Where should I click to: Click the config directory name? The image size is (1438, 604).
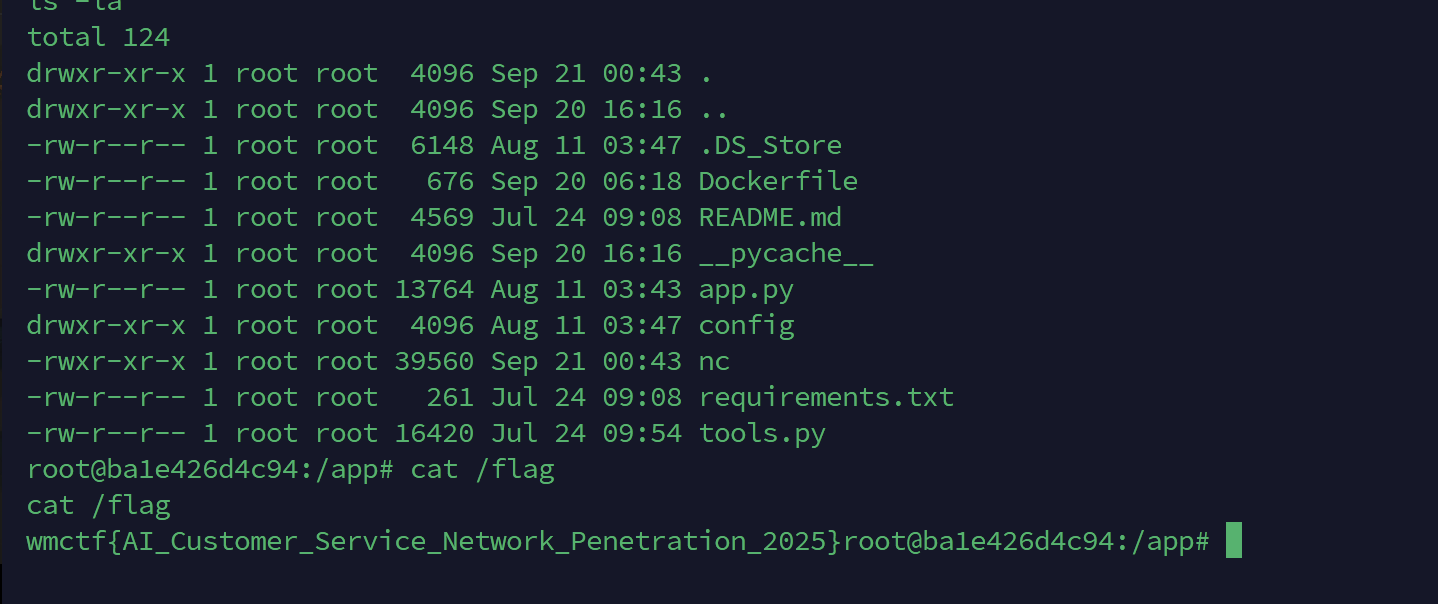click(746, 325)
